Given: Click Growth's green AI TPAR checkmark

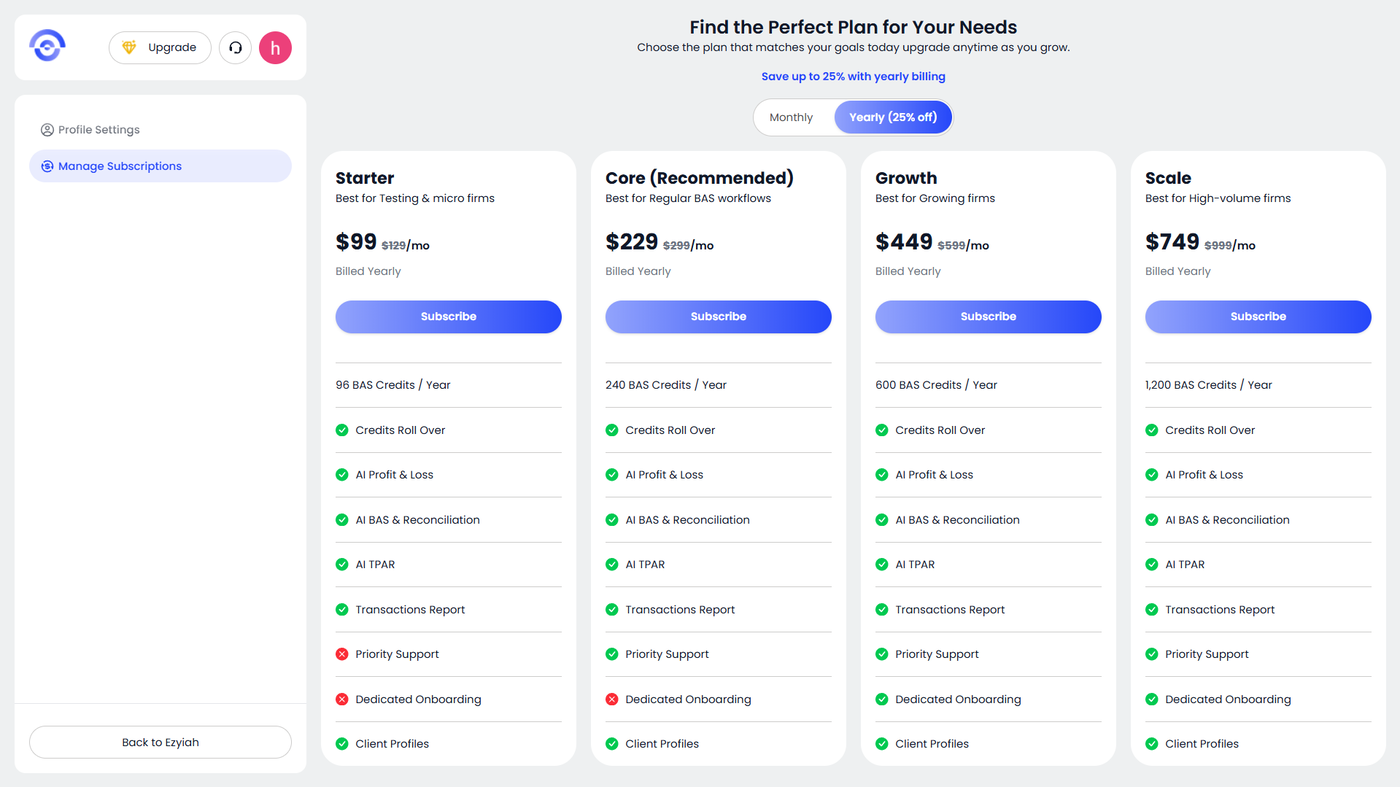Looking at the screenshot, I should (882, 564).
